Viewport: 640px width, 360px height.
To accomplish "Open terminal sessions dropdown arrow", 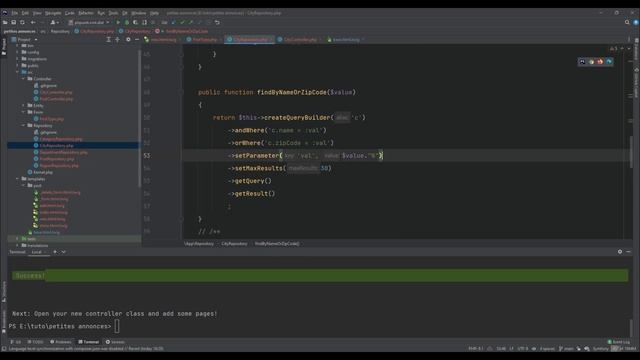I will pos(64,252).
